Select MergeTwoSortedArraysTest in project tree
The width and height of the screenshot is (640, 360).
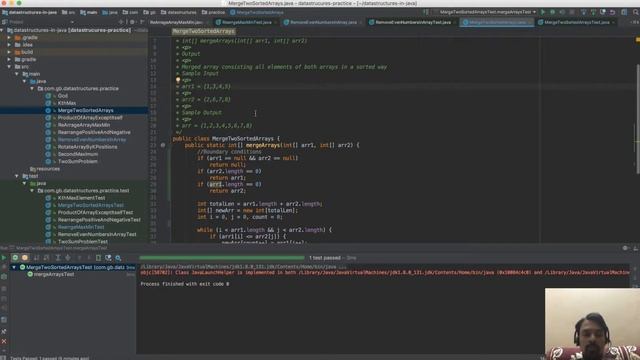click(91, 205)
